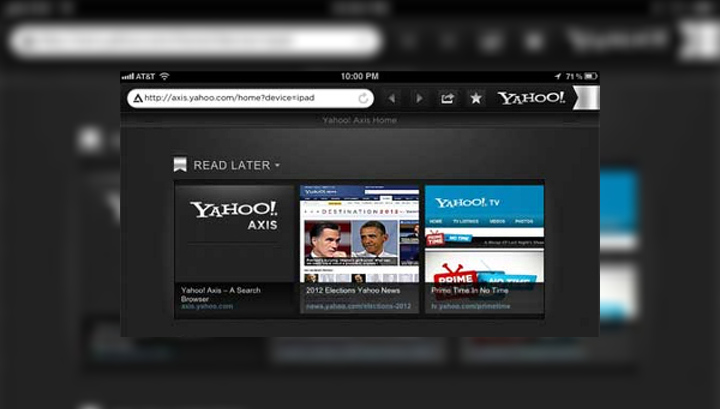Reload page using refresh icon in address bar
720x409 pixels.
tap(363, 98)
